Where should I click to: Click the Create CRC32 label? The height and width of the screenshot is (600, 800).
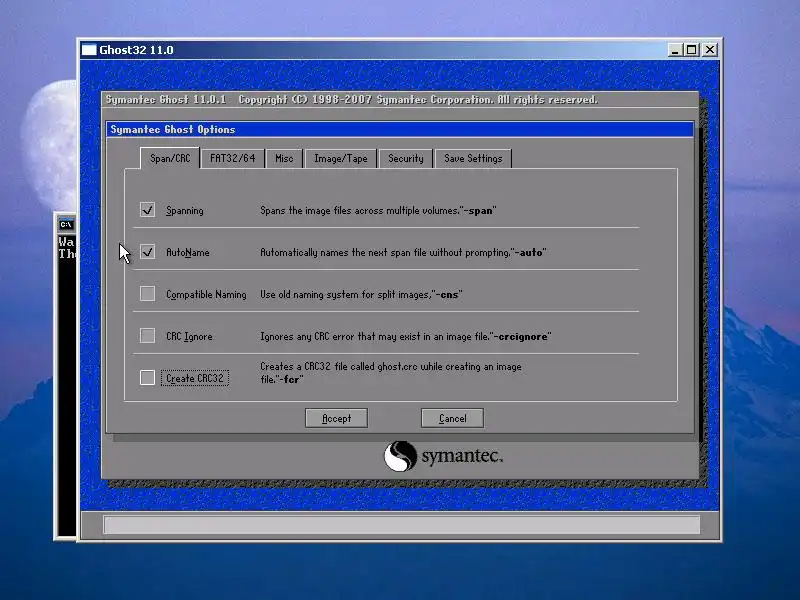195,378
